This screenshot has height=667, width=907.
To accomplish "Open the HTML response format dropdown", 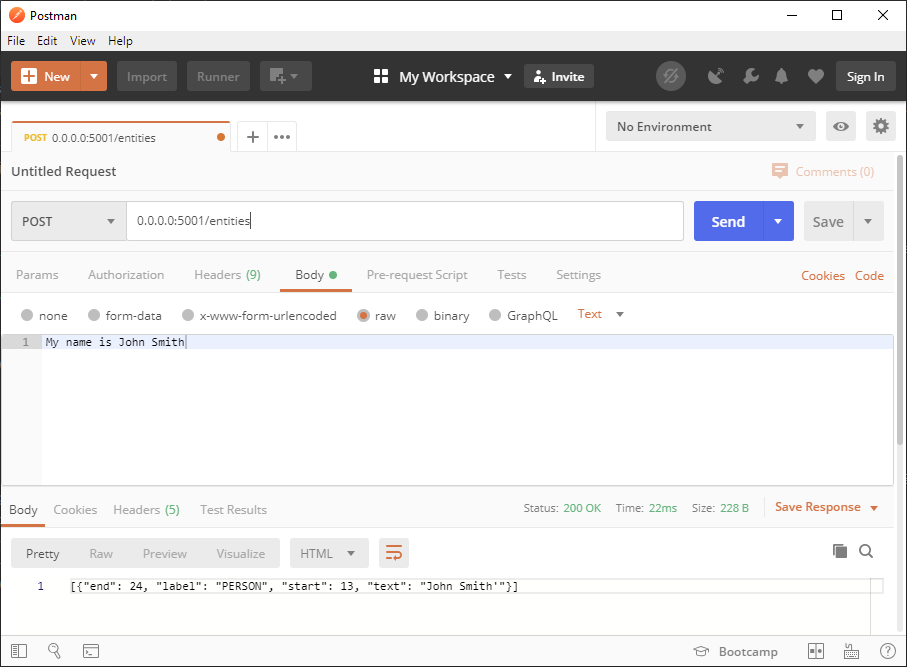I will tap(329, 553).
